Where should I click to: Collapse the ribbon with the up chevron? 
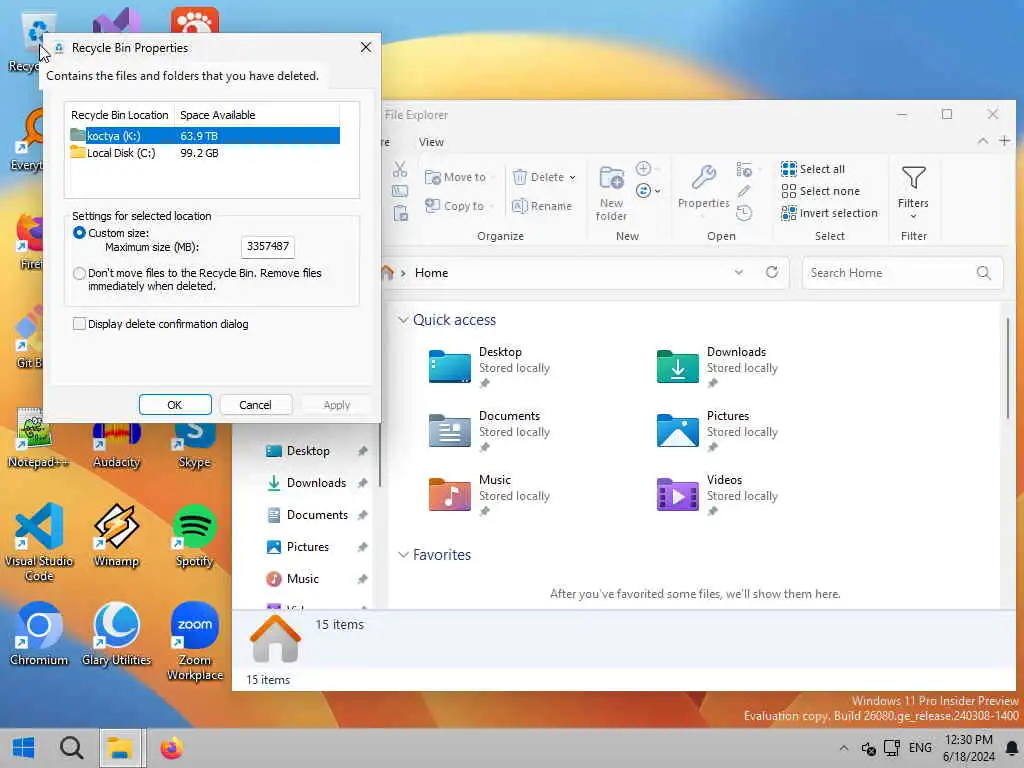[x=982, y=141]
